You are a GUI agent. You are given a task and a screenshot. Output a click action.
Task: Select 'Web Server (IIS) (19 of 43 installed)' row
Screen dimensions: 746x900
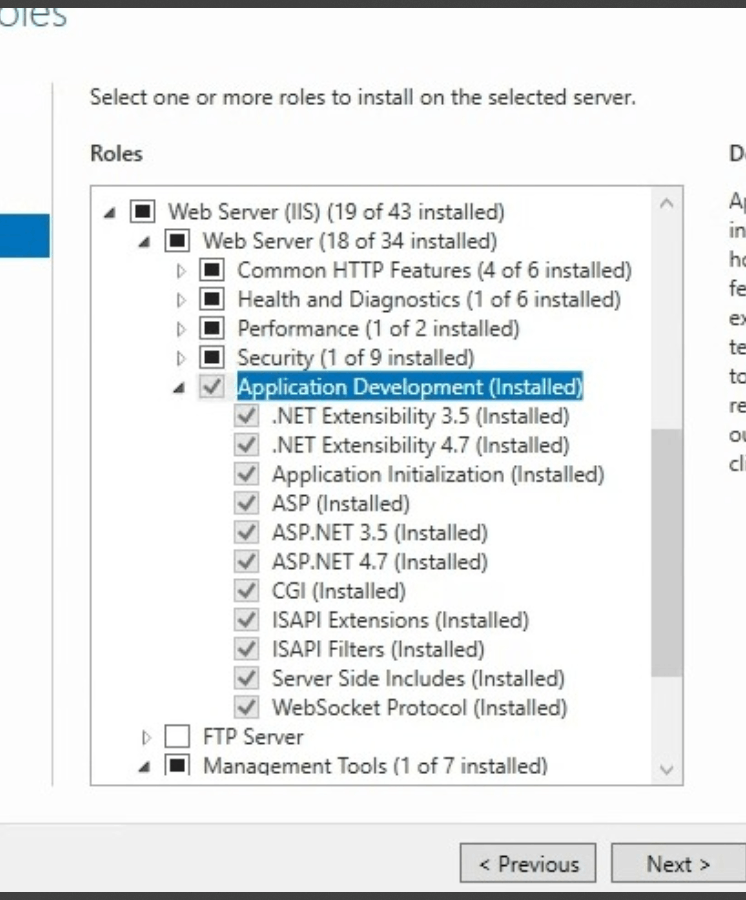pyautogui.click(x=336, y=212)
